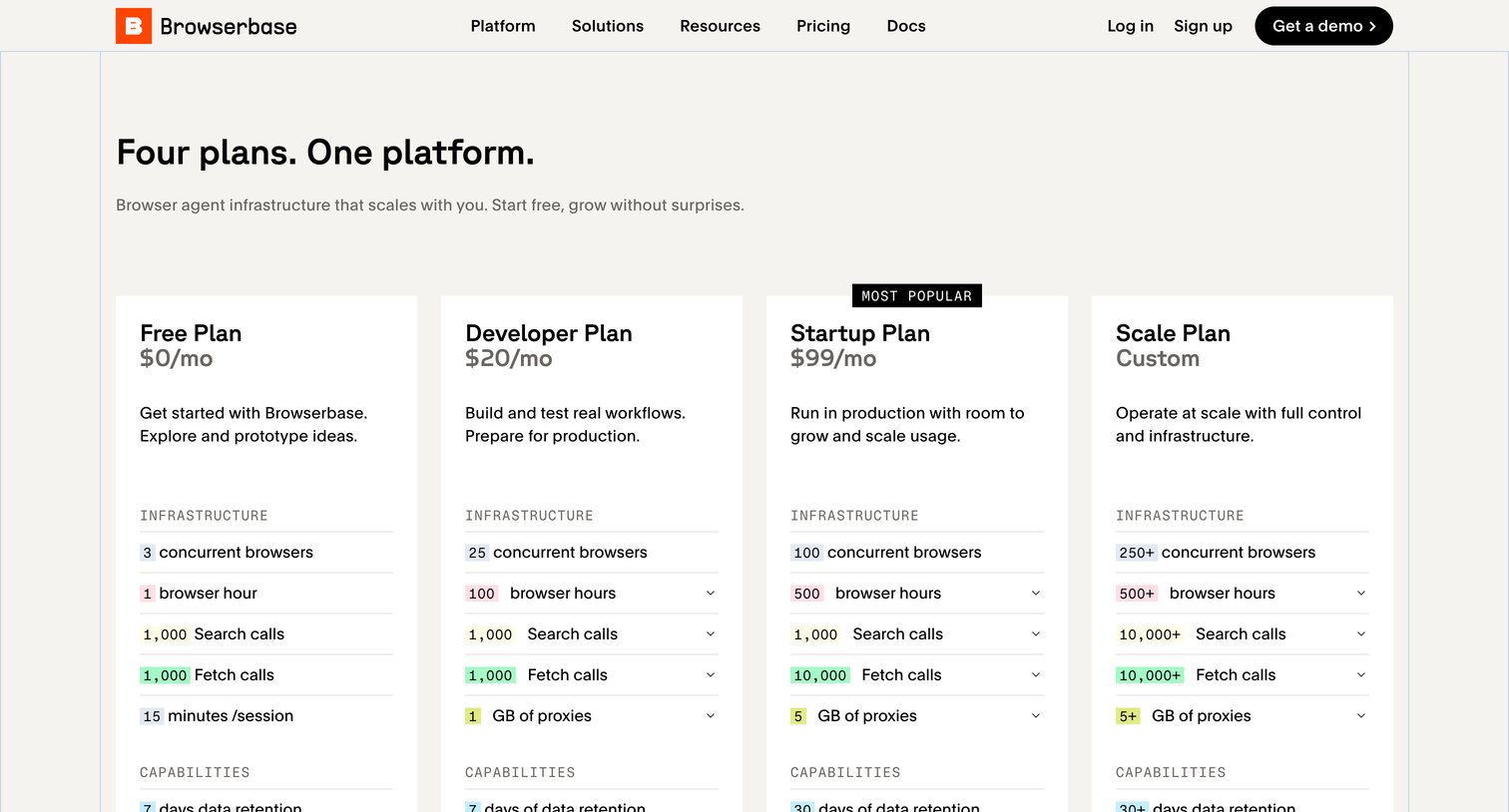Click '500 browser hours' in Startup Plan
The height and width of the screenshot is (812, 1509).
(x=866, y=594)
